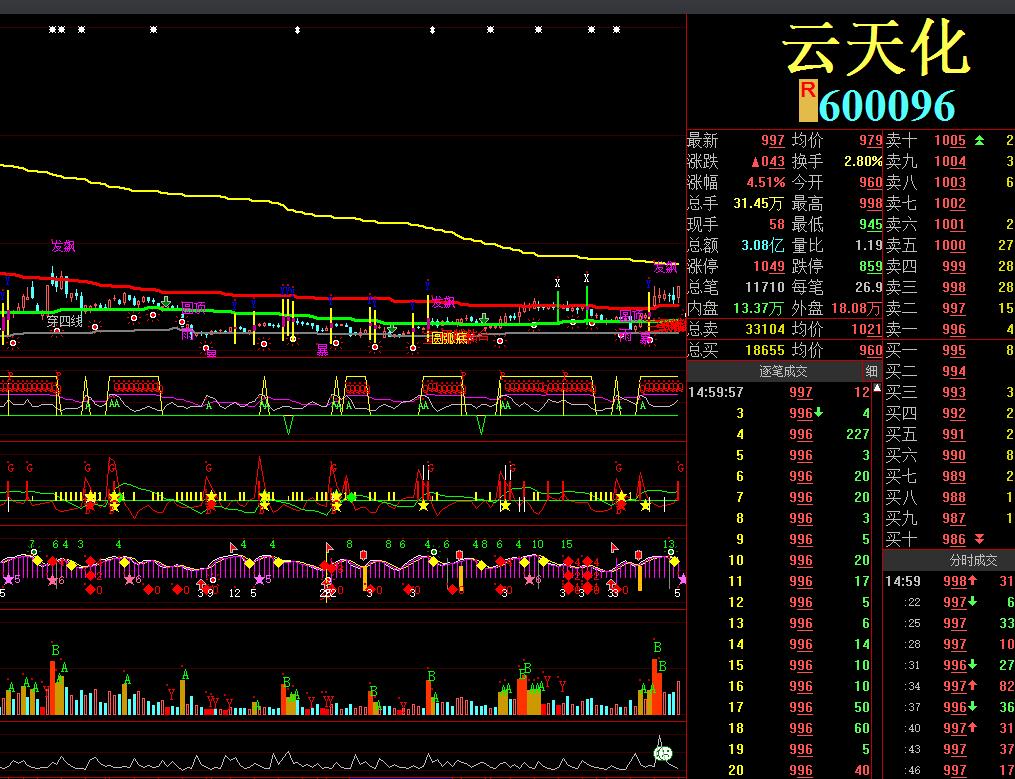The height and width of the screenshot is (779, 1015).
Task: Select the 卖七 ask row at 1002
Action: click(x=950, y=203)
